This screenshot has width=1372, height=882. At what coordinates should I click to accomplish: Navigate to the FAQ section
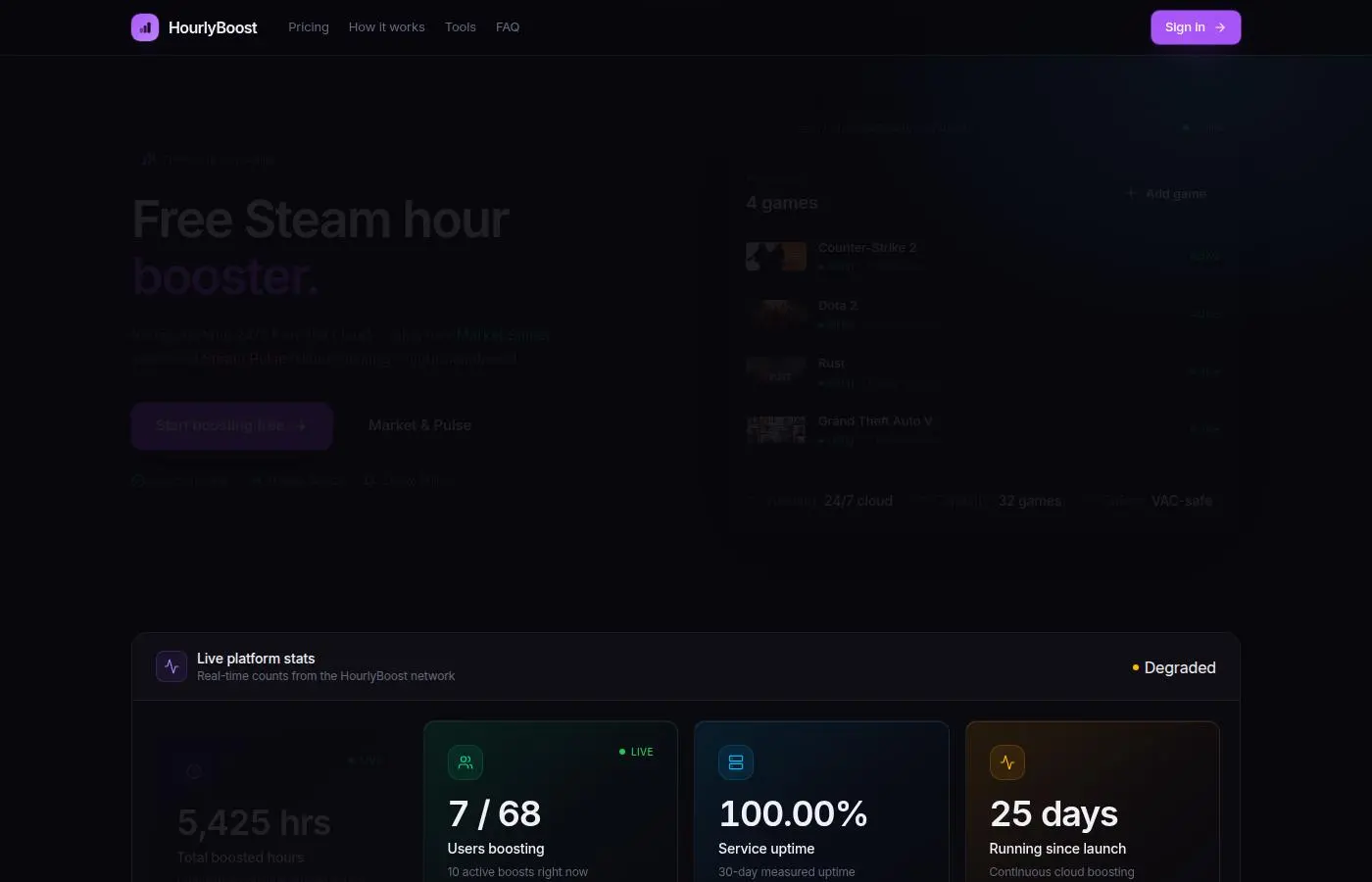(x=508, y=27)
